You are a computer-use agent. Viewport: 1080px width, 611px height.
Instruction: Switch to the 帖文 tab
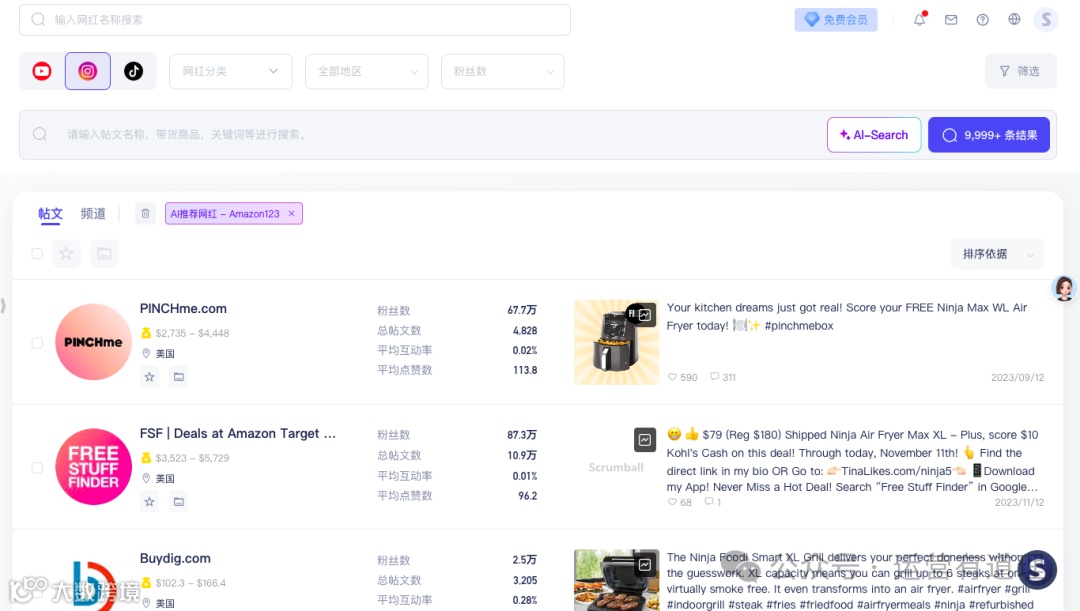50,214
